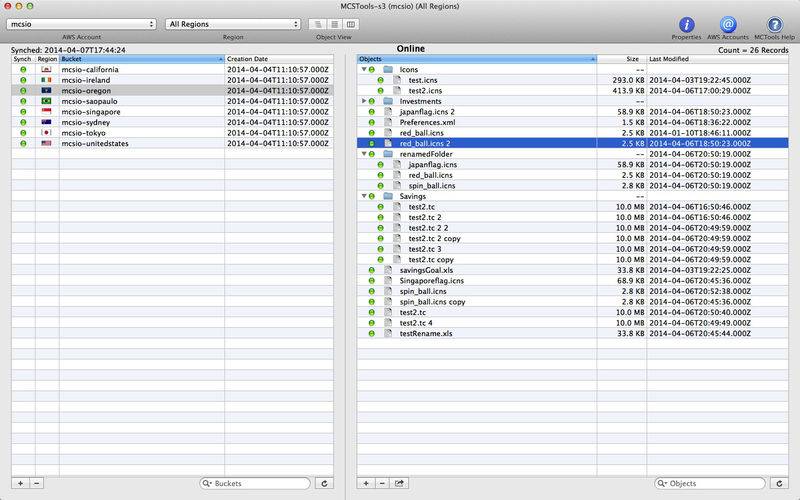Add a new bucket with plus button

tap(20, 483)
